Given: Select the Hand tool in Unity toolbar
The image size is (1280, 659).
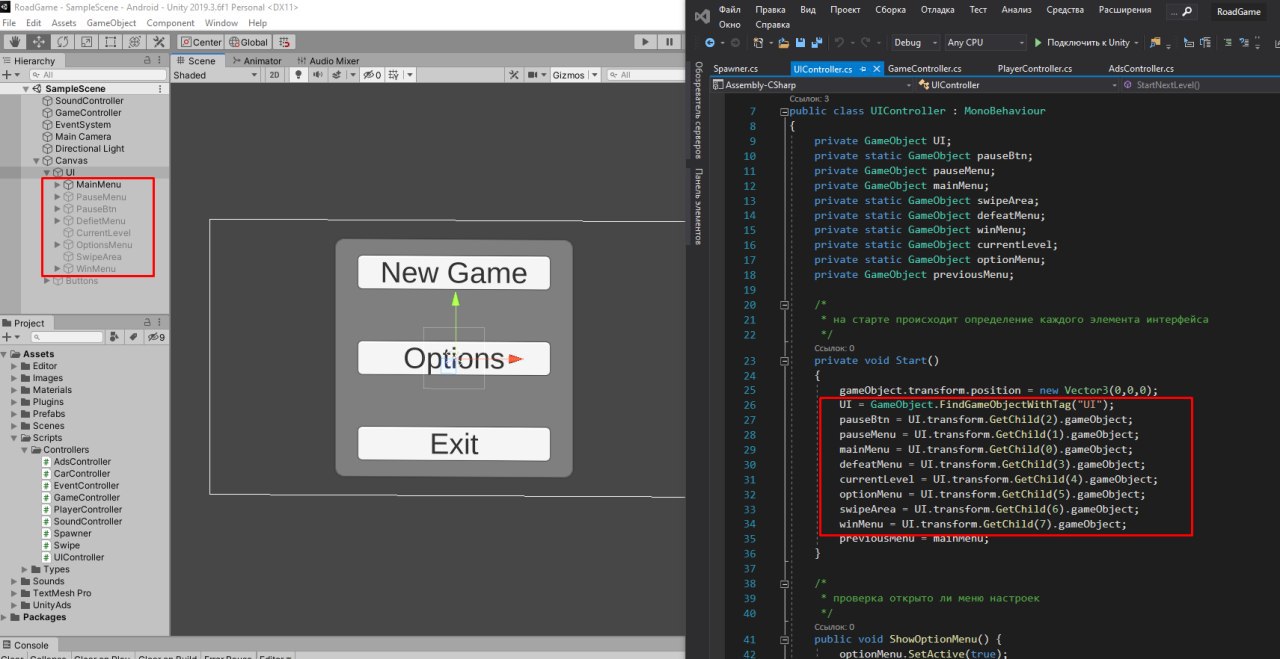Looking at the screenshot, I should pos(15,42).
